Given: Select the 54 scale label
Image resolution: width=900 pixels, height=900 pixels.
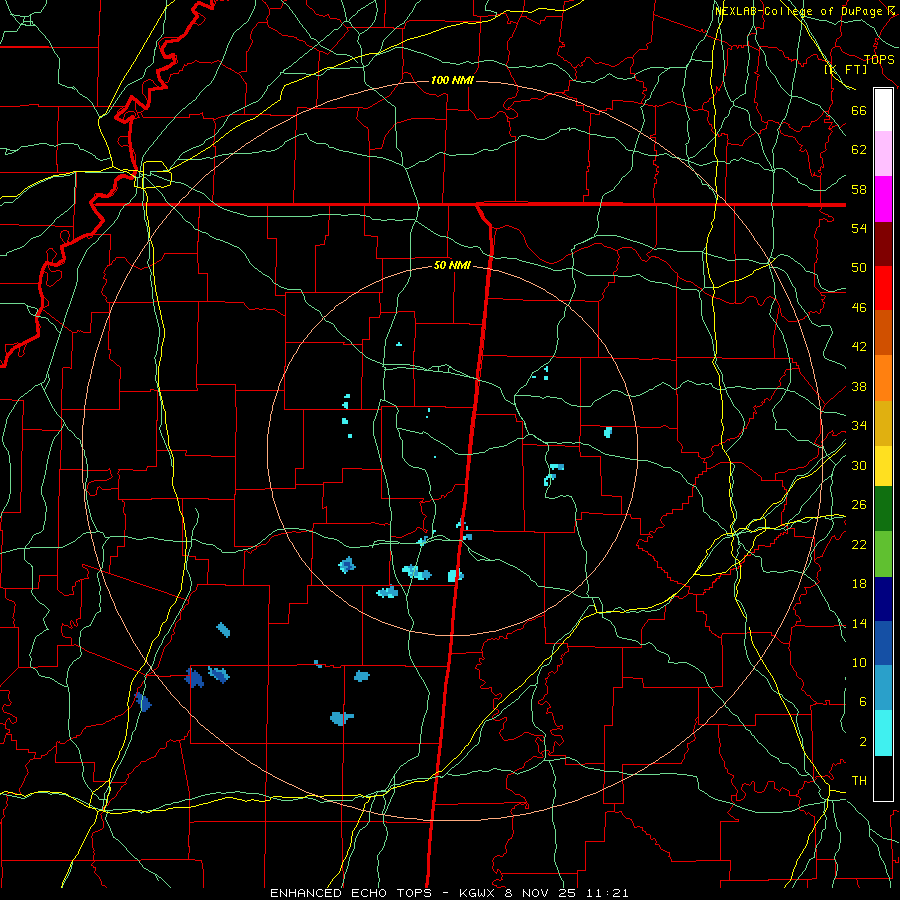Looking at the screenshot, I should click(859, 228).
